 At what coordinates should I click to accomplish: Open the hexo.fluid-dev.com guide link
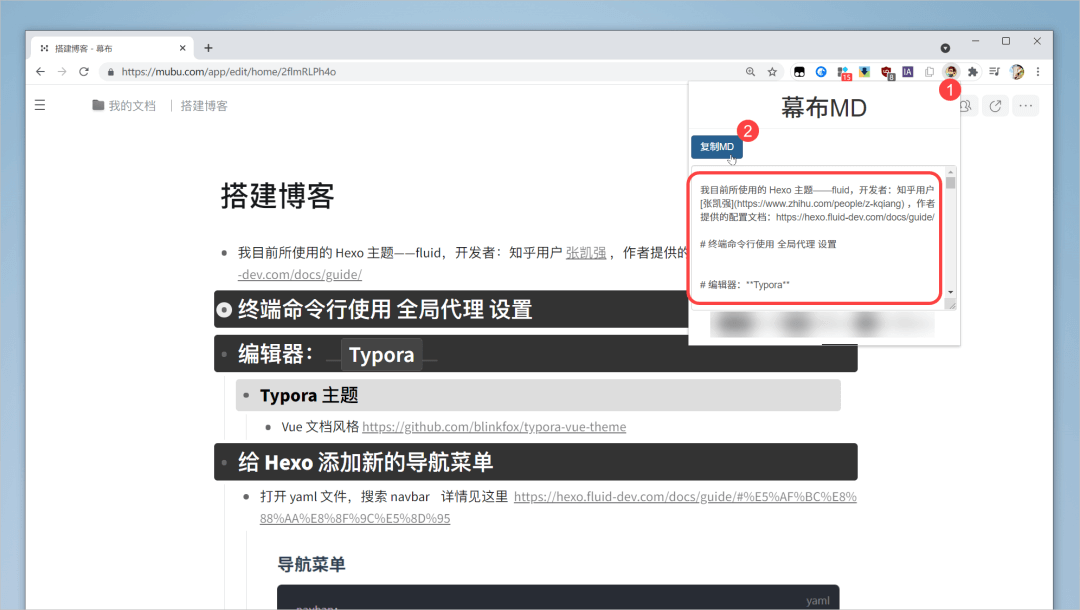point(558,507)
